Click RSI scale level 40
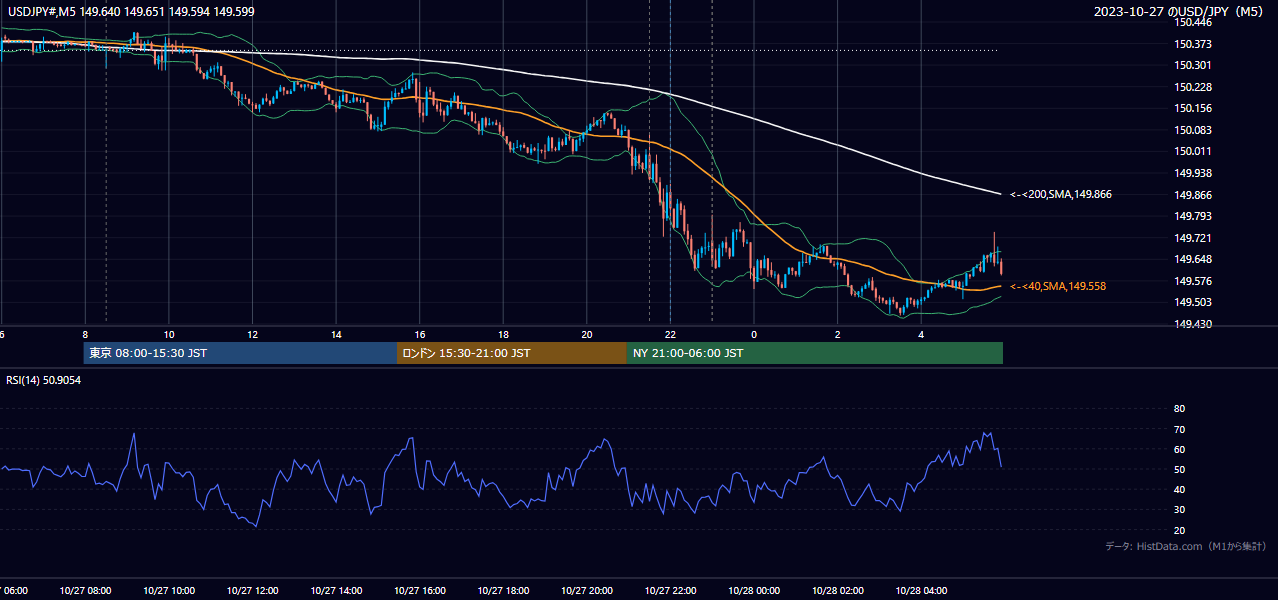The image size is (1278, 600). [x=1179, y=490]
